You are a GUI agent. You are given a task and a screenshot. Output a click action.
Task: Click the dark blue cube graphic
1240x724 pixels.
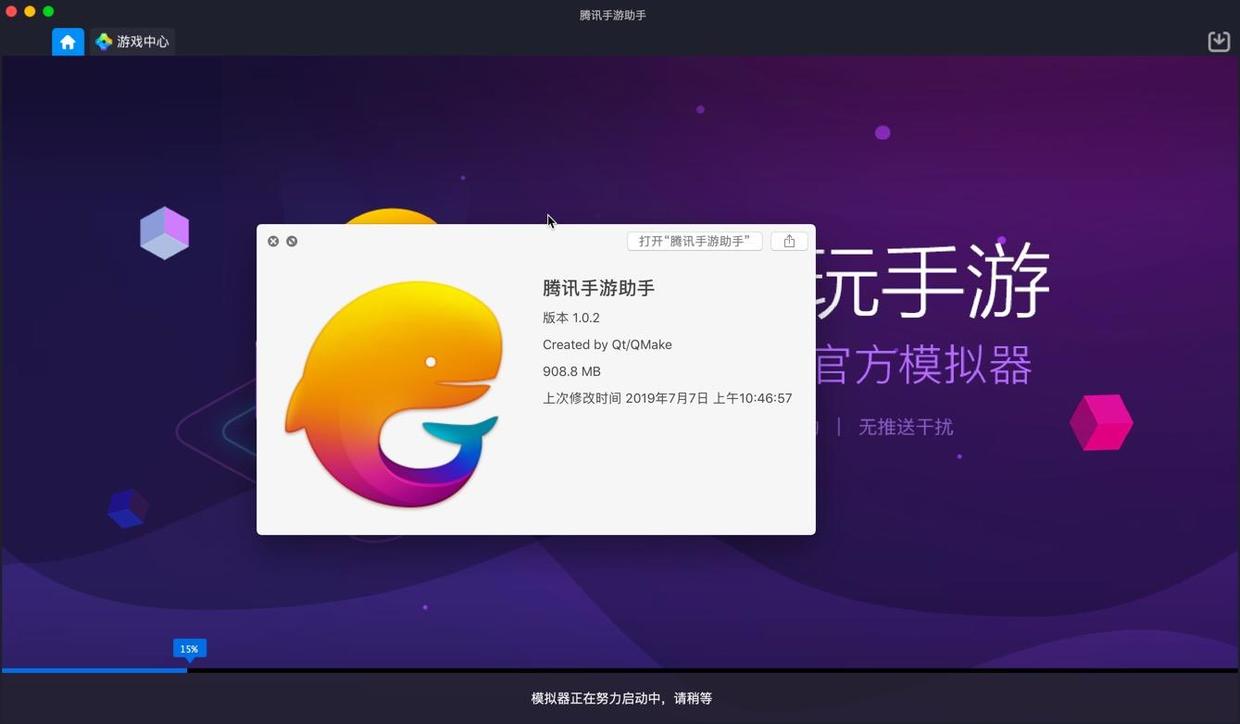(127, 508)
